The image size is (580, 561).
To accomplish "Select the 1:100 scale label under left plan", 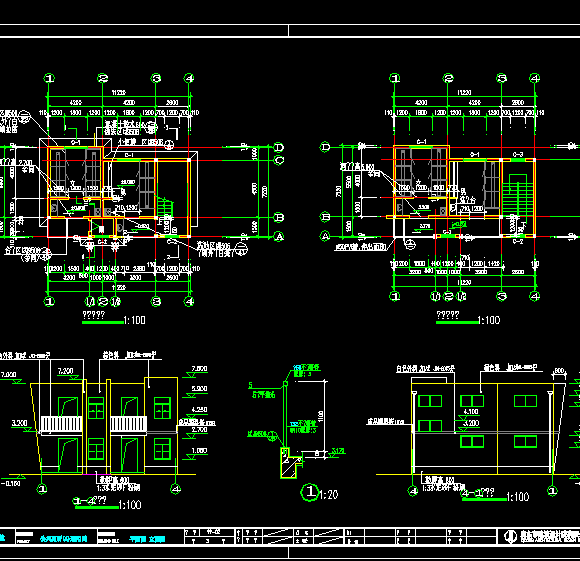I will [x=135, y=320].
